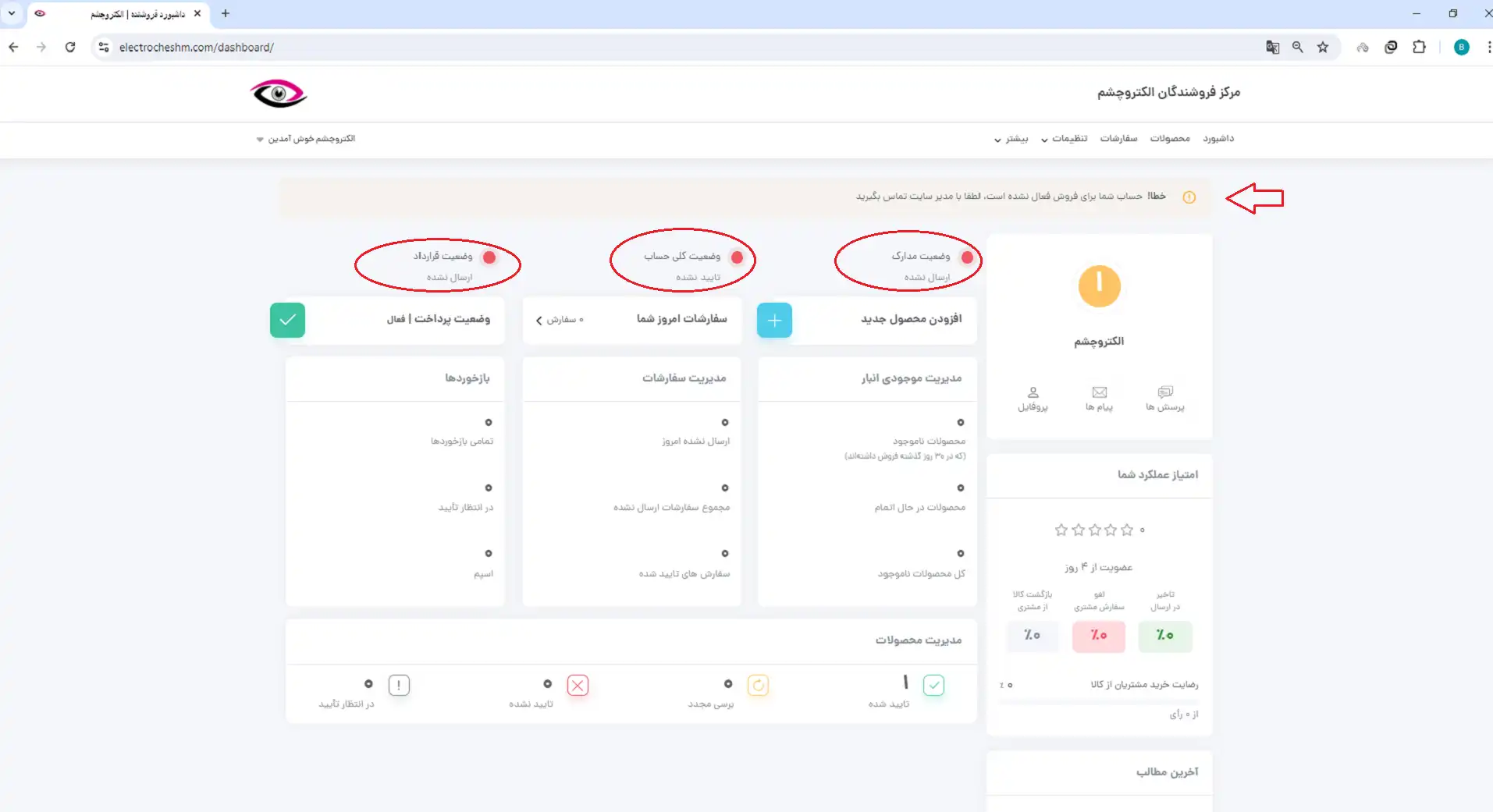Open the questions (پرسش ها) chat icon
The image size is (1493, 812).
click(1165, 398)
